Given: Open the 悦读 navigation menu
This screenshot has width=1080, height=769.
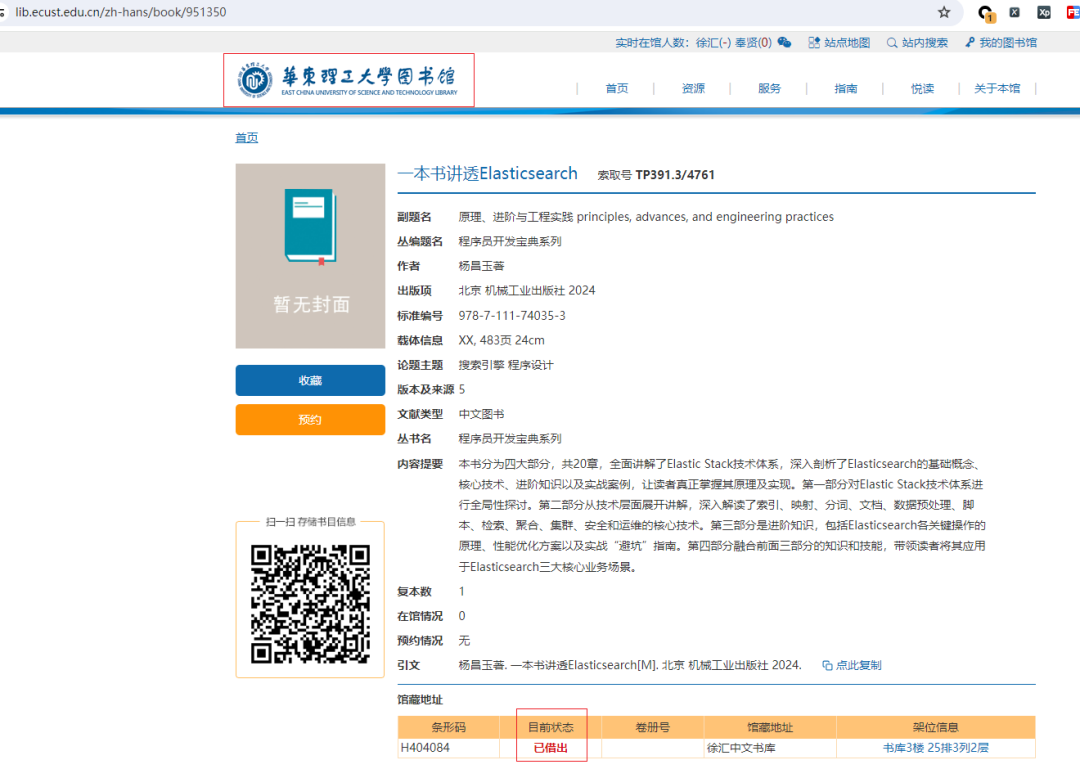Looking at the screenshot, I should 922,88.
